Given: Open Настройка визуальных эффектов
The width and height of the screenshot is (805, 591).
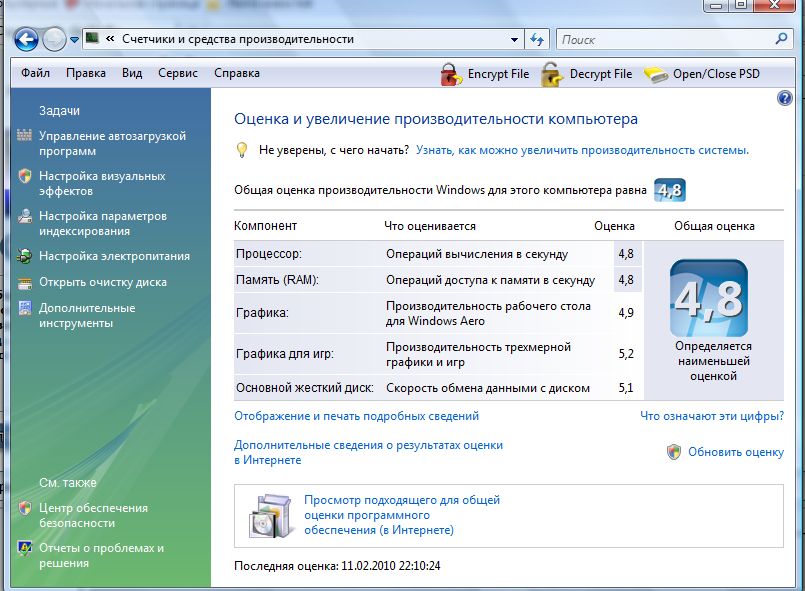Looking at the screenshot, I should (x=102, y=183).
